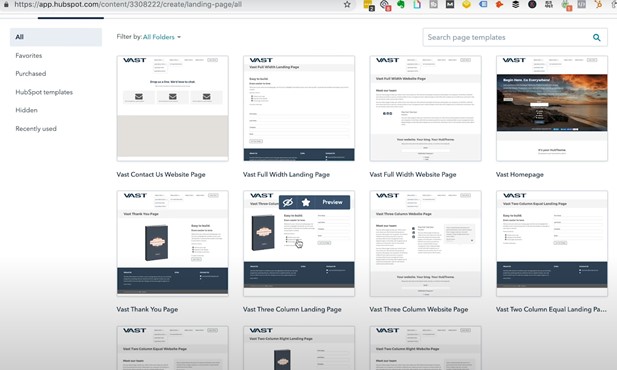
Task: Click the orange-red extension icon
Action: (499, 5)
